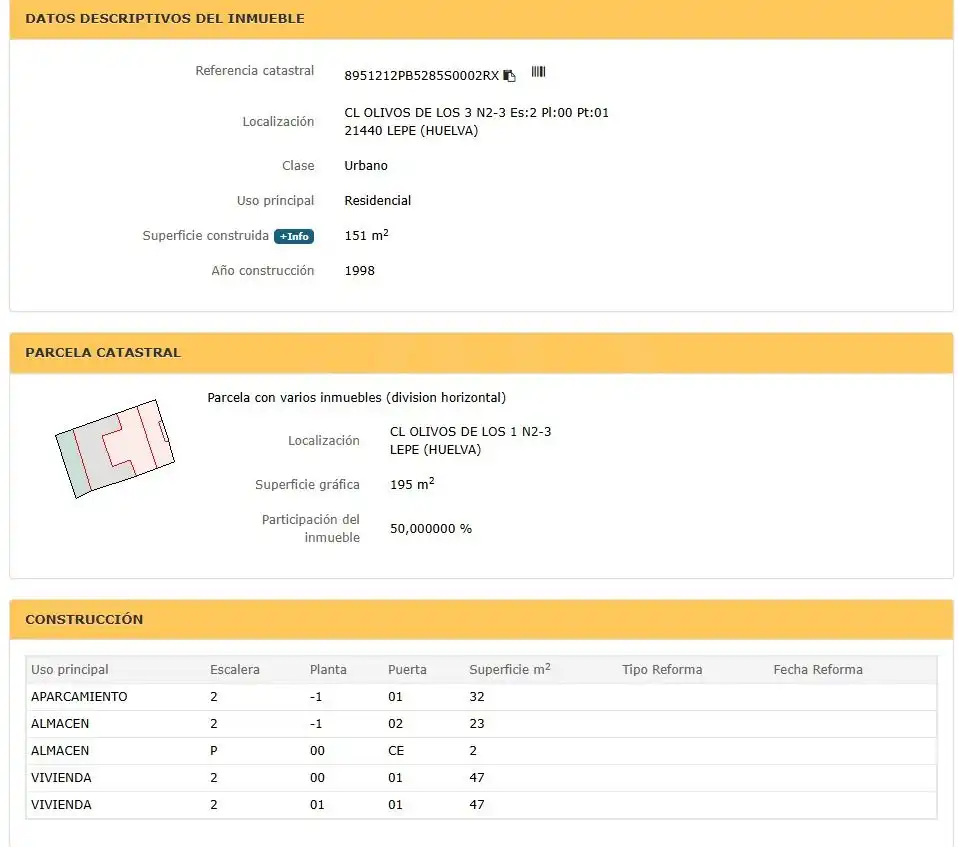The width and height of the screenshot is (958, 847).
Task: Click the 'Participación del inmueble' label
Action: [x=311, y=529]
